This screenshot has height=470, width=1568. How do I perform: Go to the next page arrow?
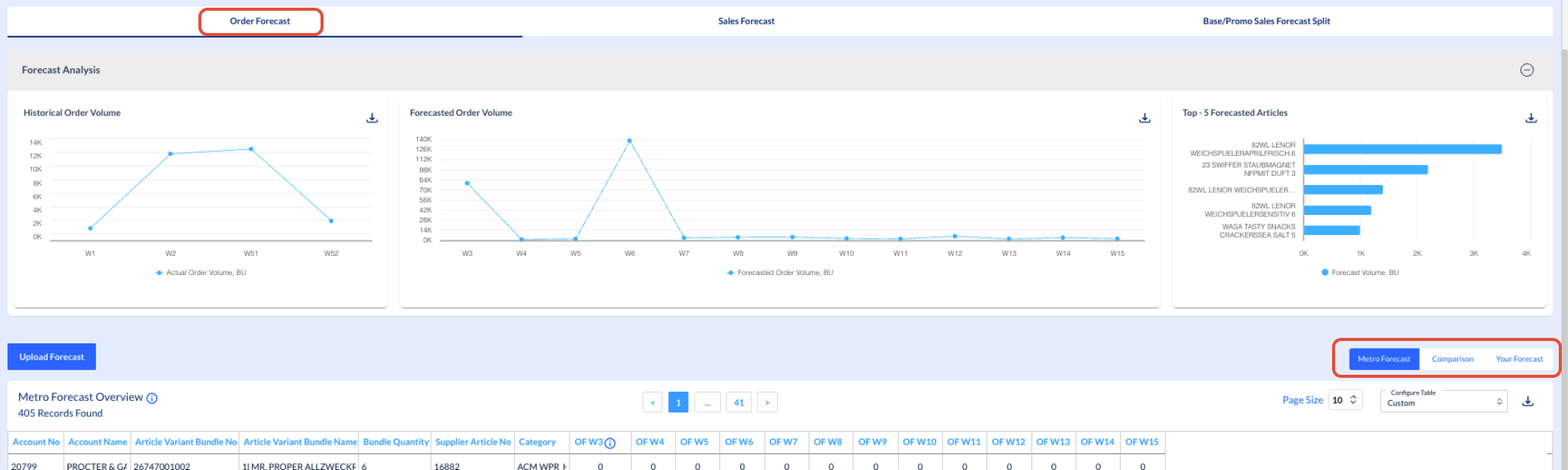(x=767, y=402)
